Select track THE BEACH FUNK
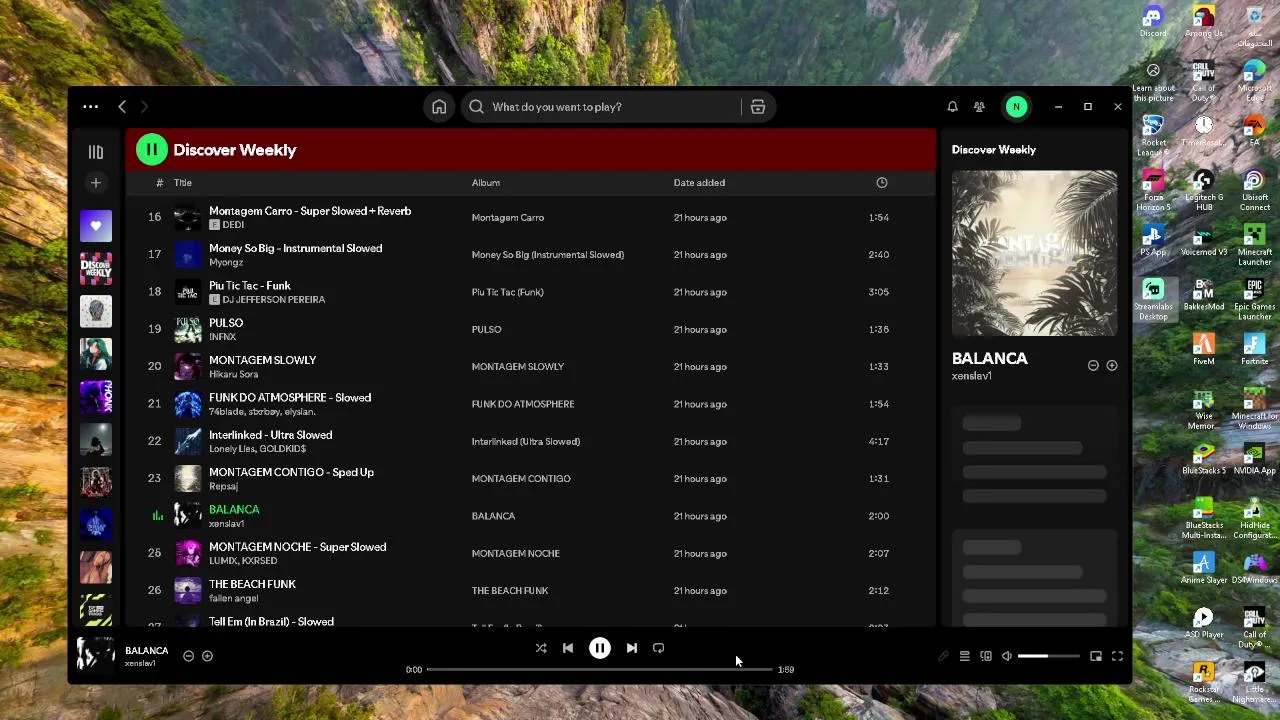The width and height of the screenshot is (1280, 720). point(252,584)
